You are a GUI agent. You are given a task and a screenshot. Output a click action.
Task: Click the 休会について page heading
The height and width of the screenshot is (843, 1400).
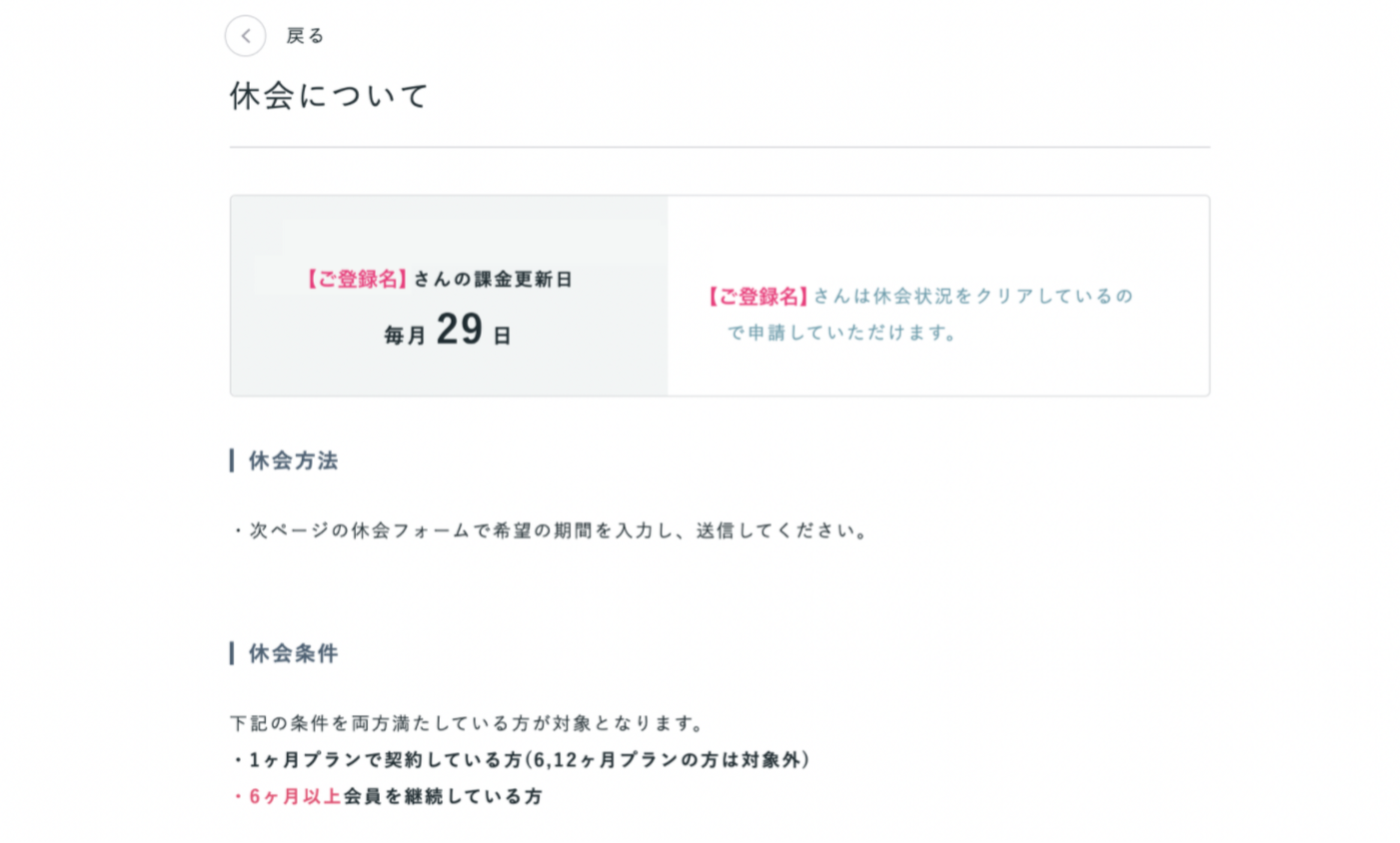pyautogui.click(x=329, y=96)
